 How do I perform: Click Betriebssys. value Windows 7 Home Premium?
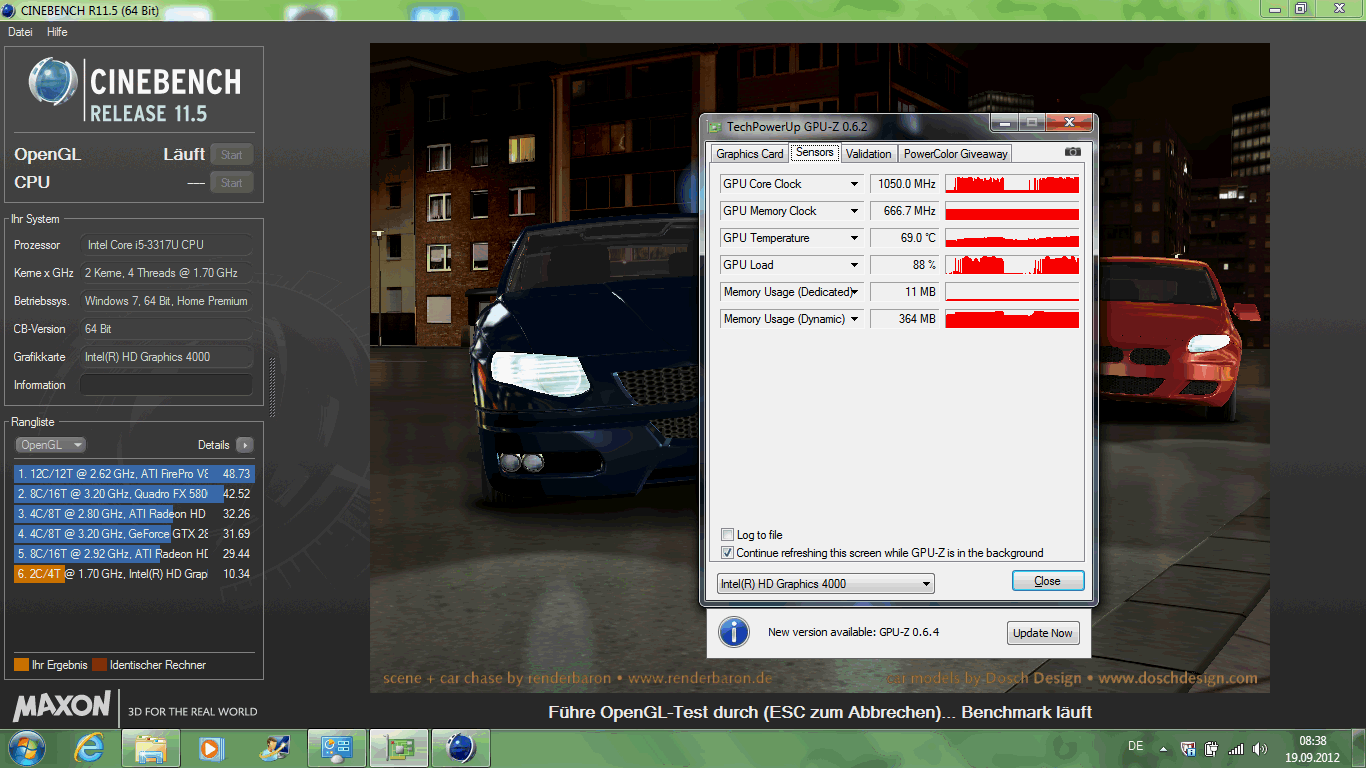click(166, 301)
